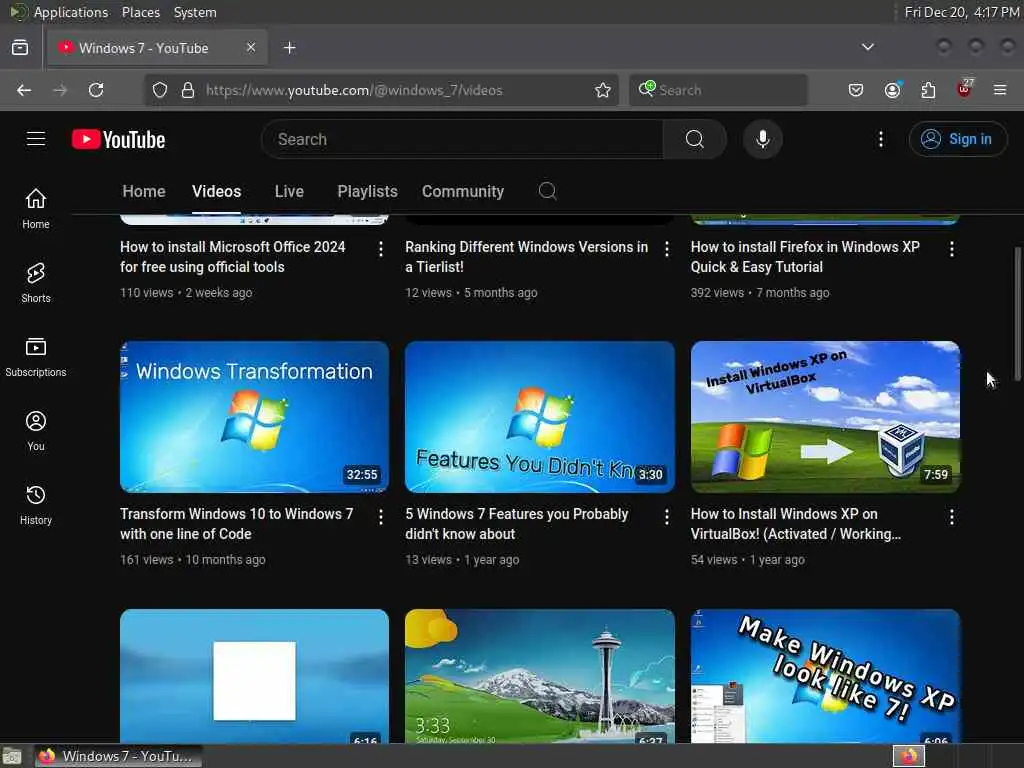
Task: Play Make Windows XP look like 7 thumbnail
Action: tap(825, 676)
